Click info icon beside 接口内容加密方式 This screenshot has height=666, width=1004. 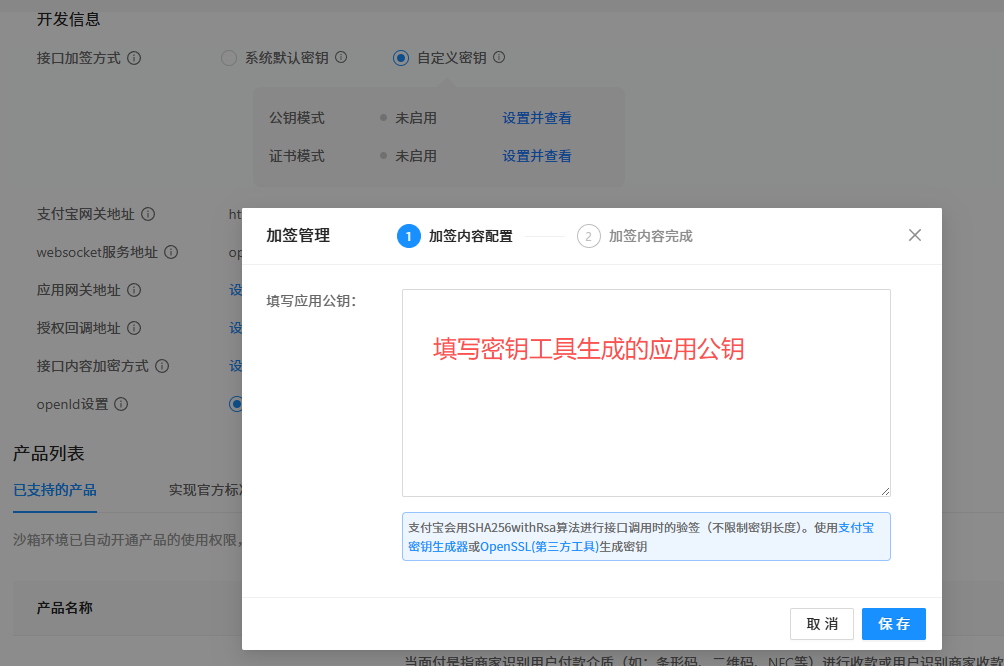click(162, 366)
